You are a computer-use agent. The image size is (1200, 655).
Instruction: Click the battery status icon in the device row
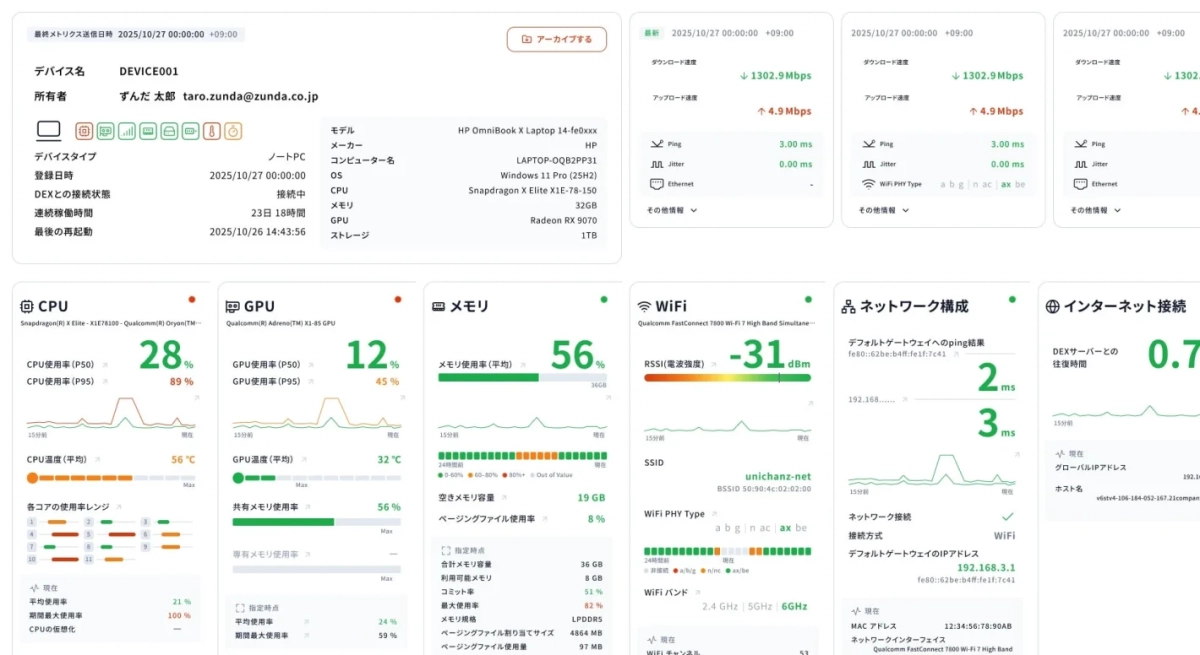tap(190, 130)
